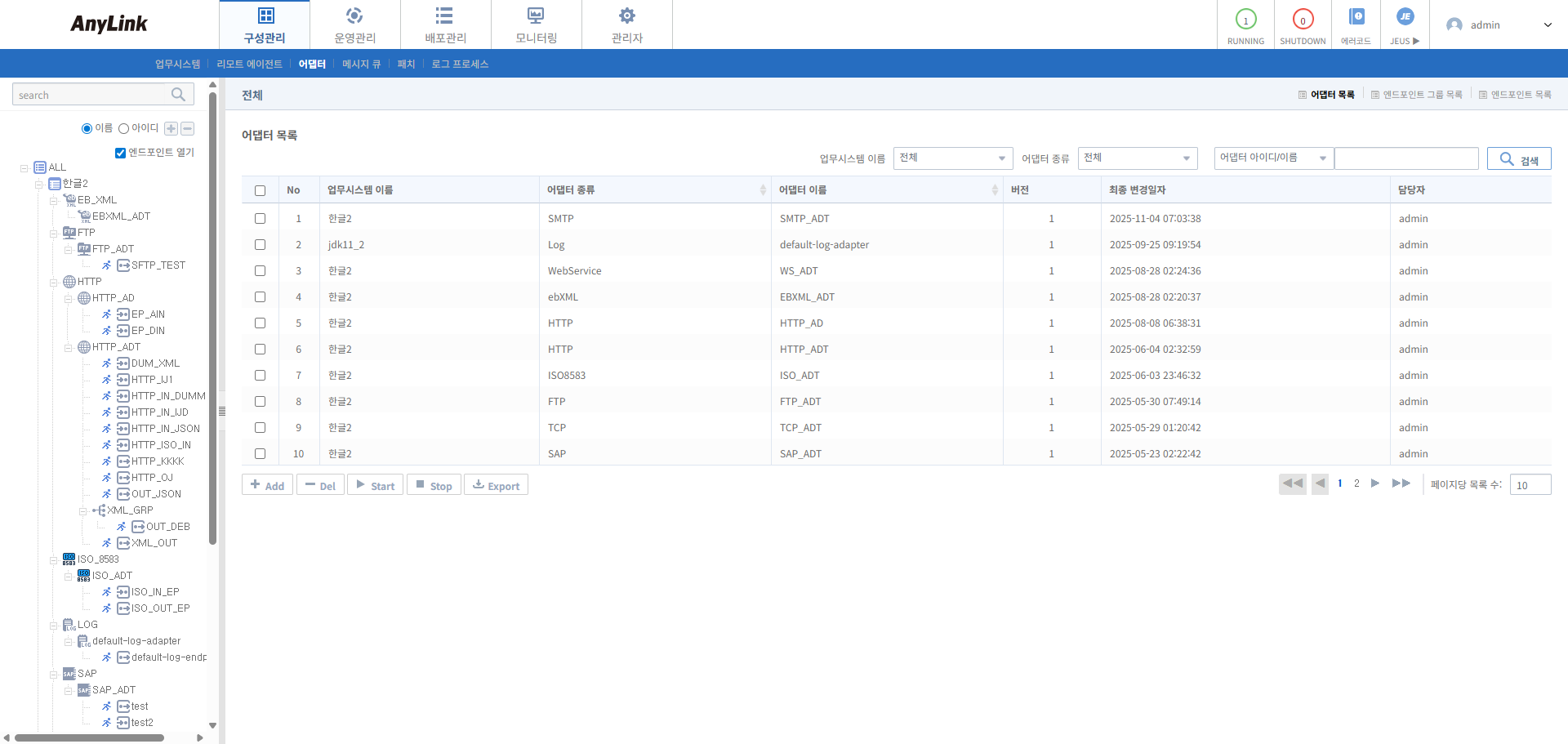Collapse the HTTP_ADT tree node
This screenshot has width=1568, height=744.
(x=69, y=347)
